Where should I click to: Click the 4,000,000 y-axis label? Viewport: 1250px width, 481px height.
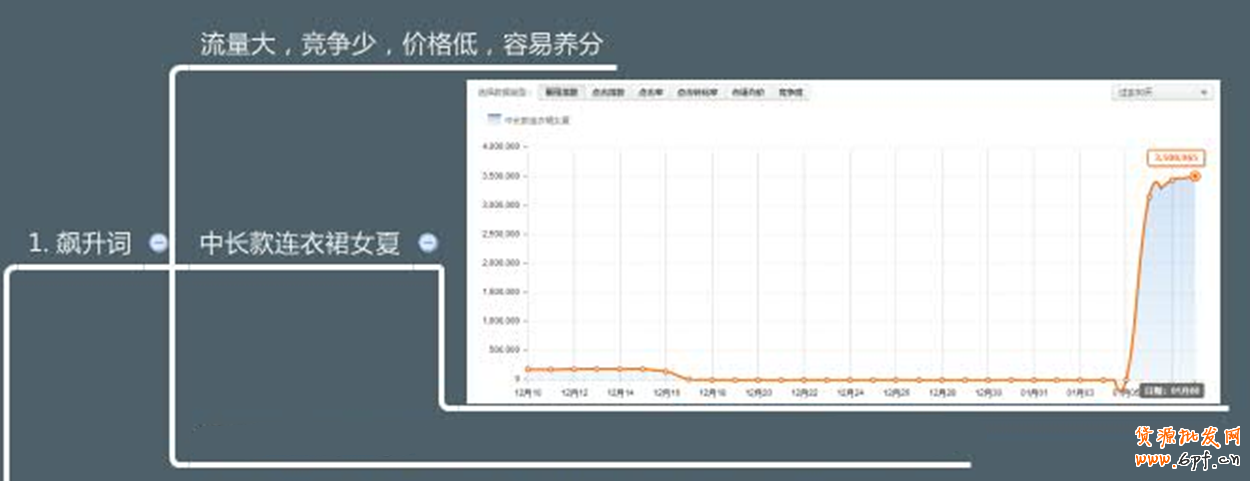click(502, 147)
